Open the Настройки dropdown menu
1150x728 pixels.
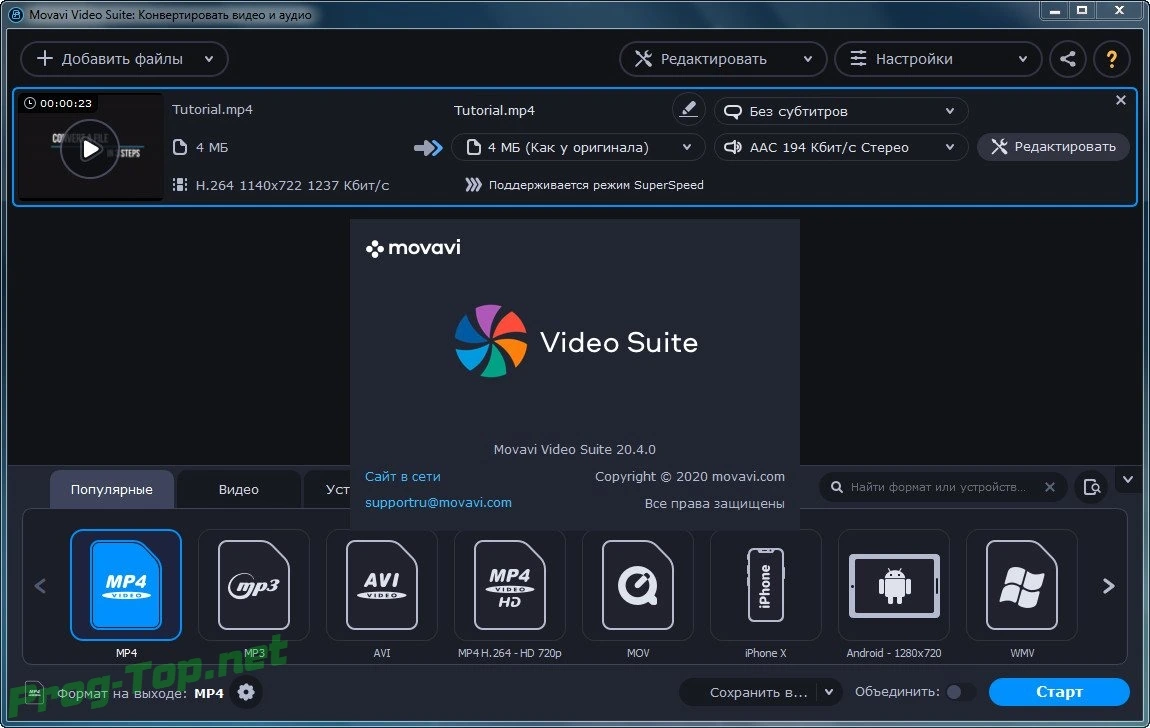pos(938,59)
